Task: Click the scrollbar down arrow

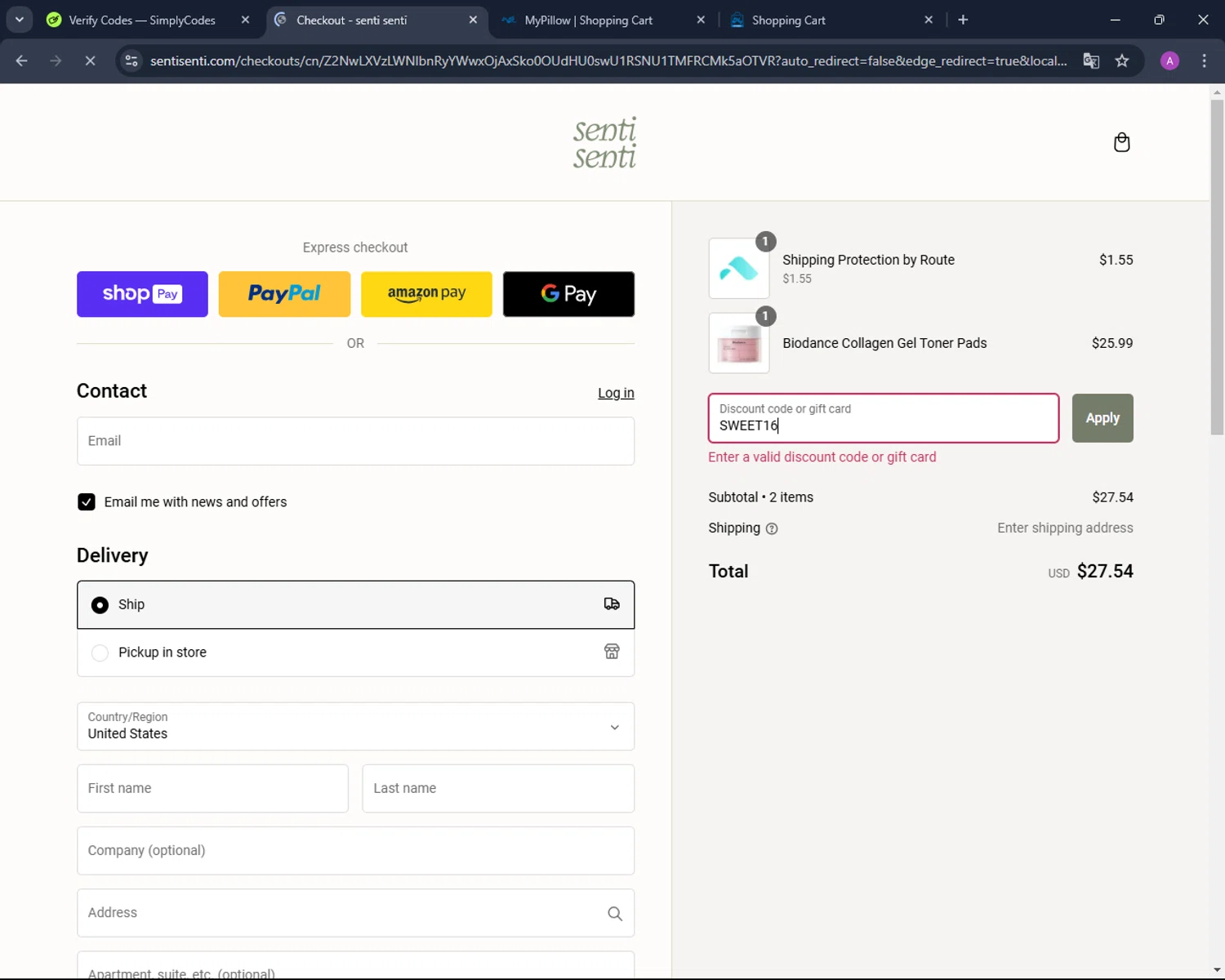Action: [1217, 970]
